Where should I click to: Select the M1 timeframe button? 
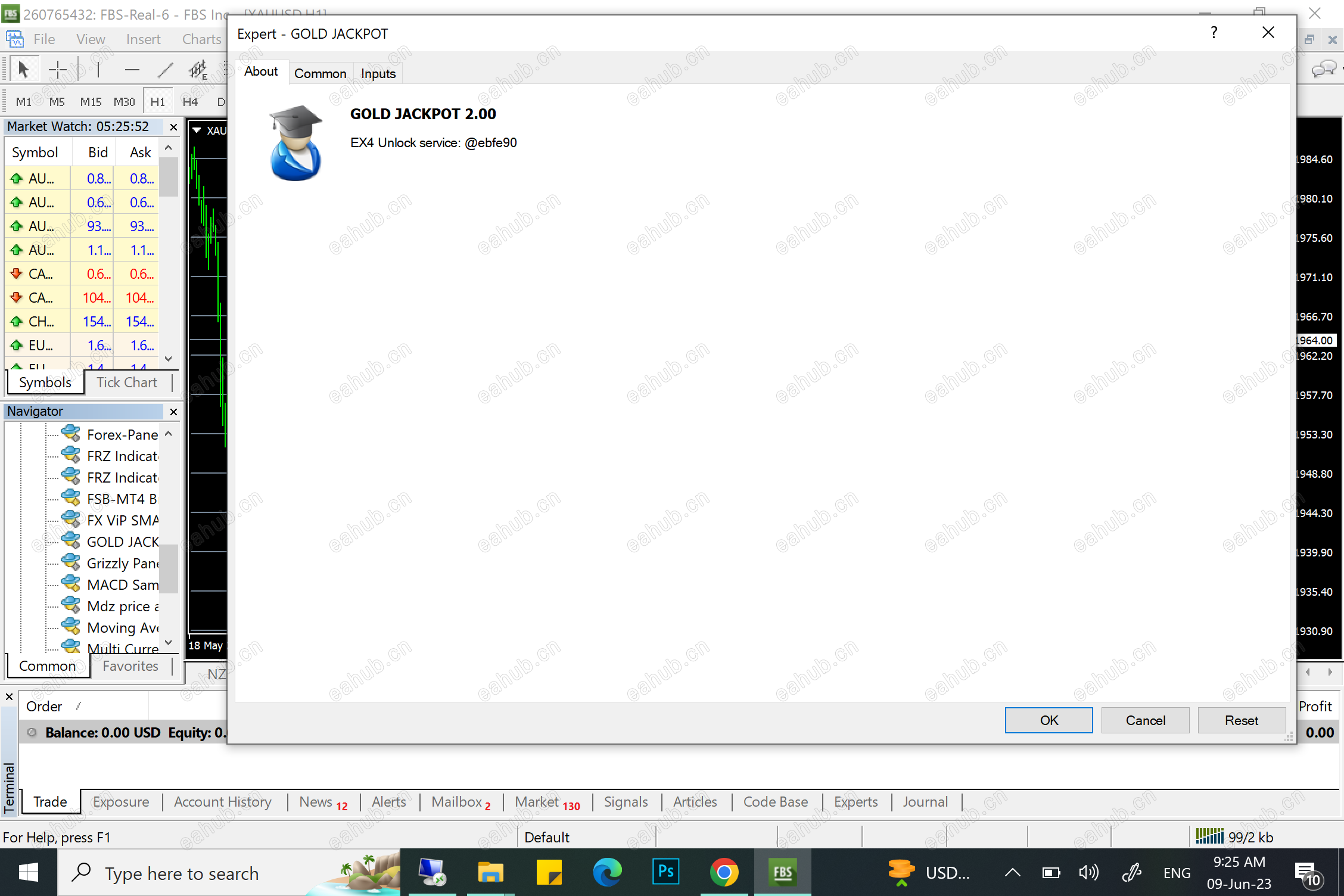(23, 102)
